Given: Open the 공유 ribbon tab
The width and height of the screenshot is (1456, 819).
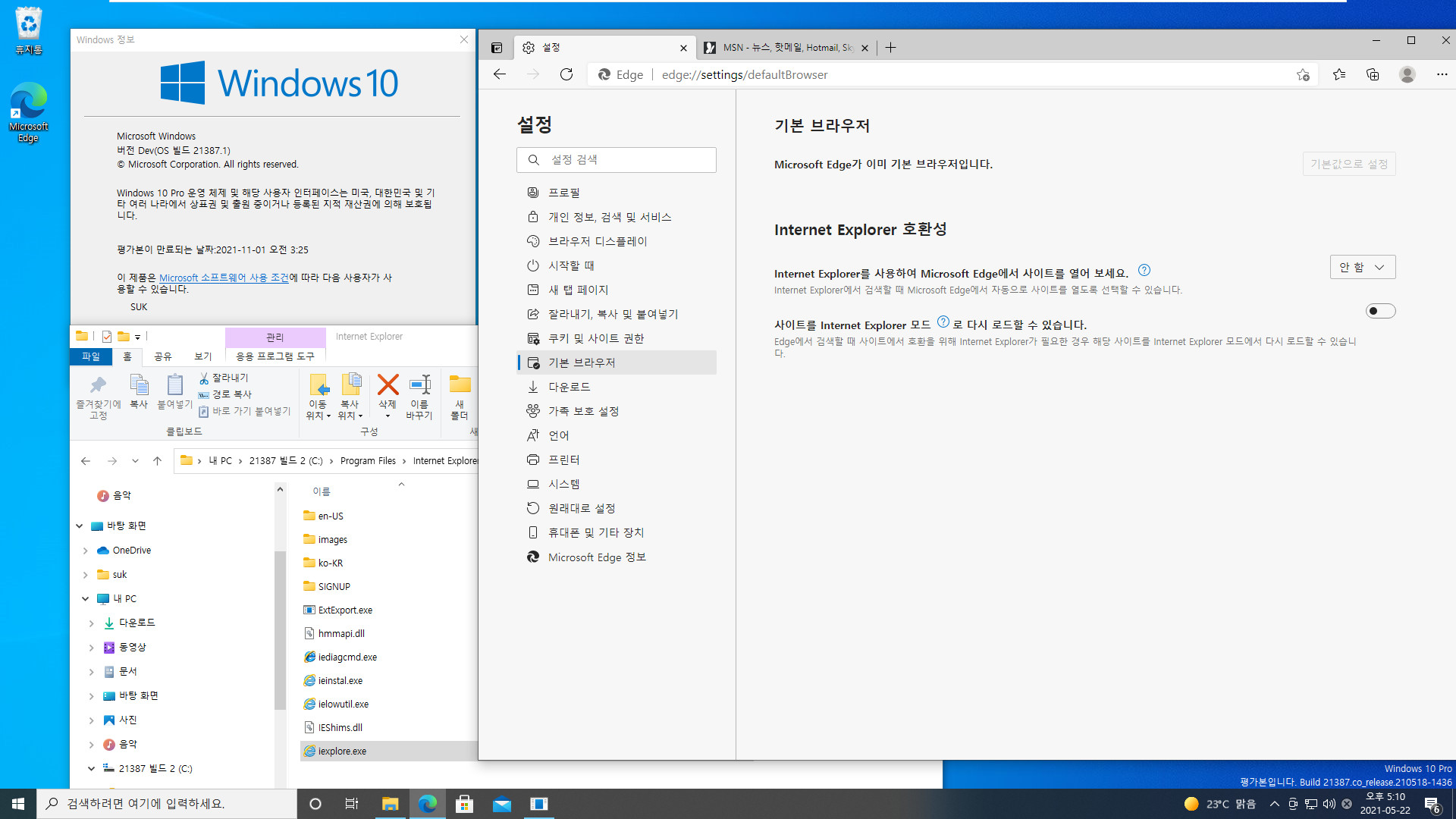Looking at the screenshot, I should pyautogui.click(x=163, y=356).
